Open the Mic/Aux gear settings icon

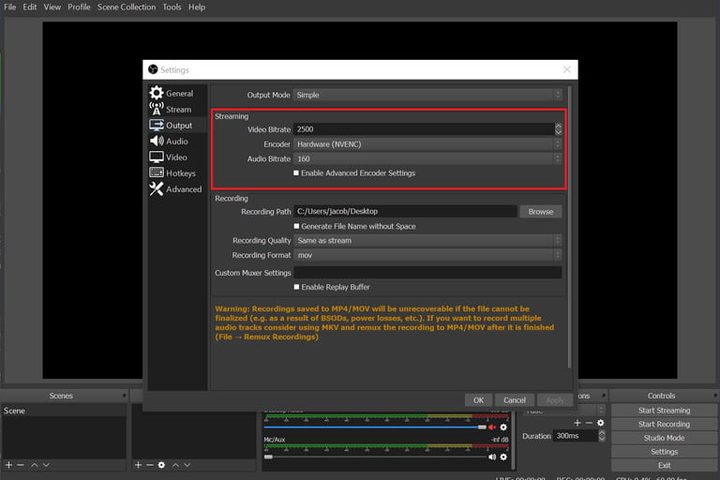pyautogui.click(x=503, y=457)
